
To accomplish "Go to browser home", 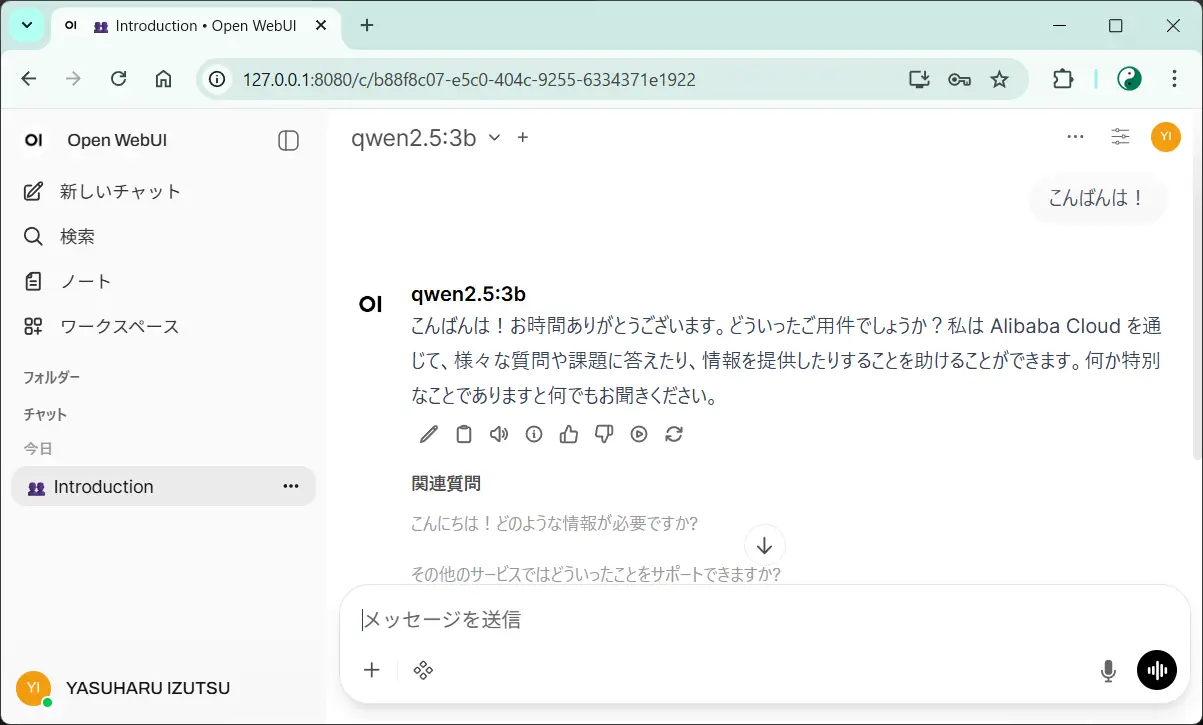I will pos(164,79).
